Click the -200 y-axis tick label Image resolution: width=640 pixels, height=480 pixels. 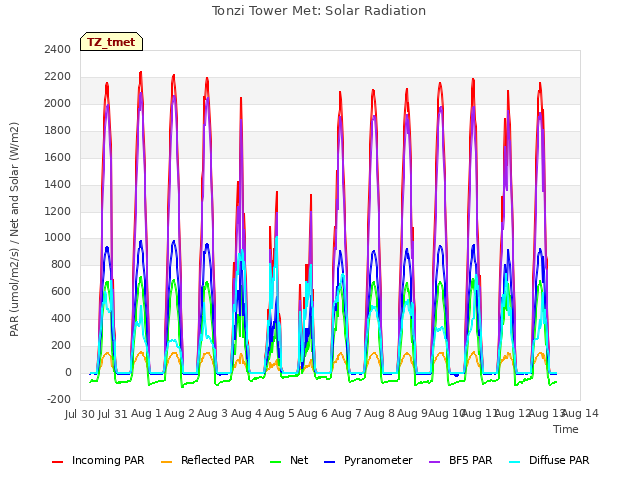tap(59, 399)
